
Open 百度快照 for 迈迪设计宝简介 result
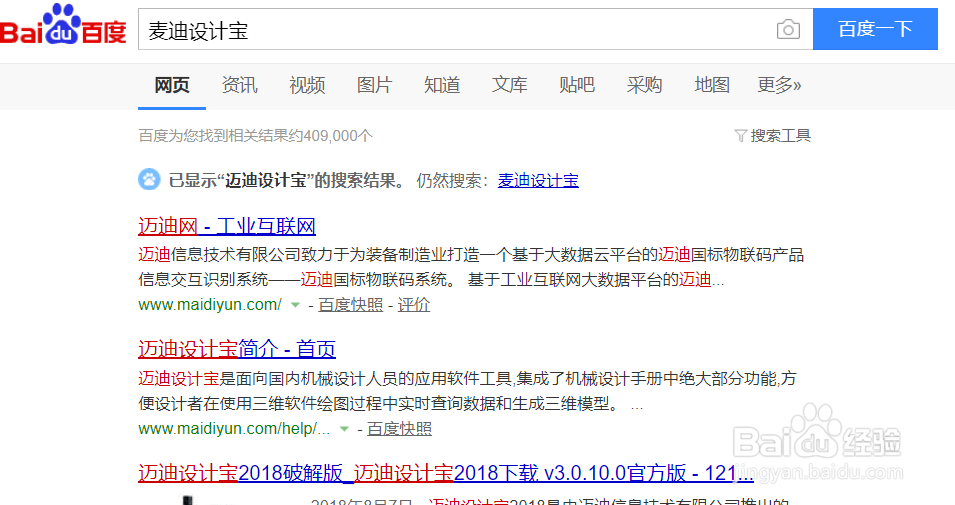pyautogui.click(x=400, y=429)
